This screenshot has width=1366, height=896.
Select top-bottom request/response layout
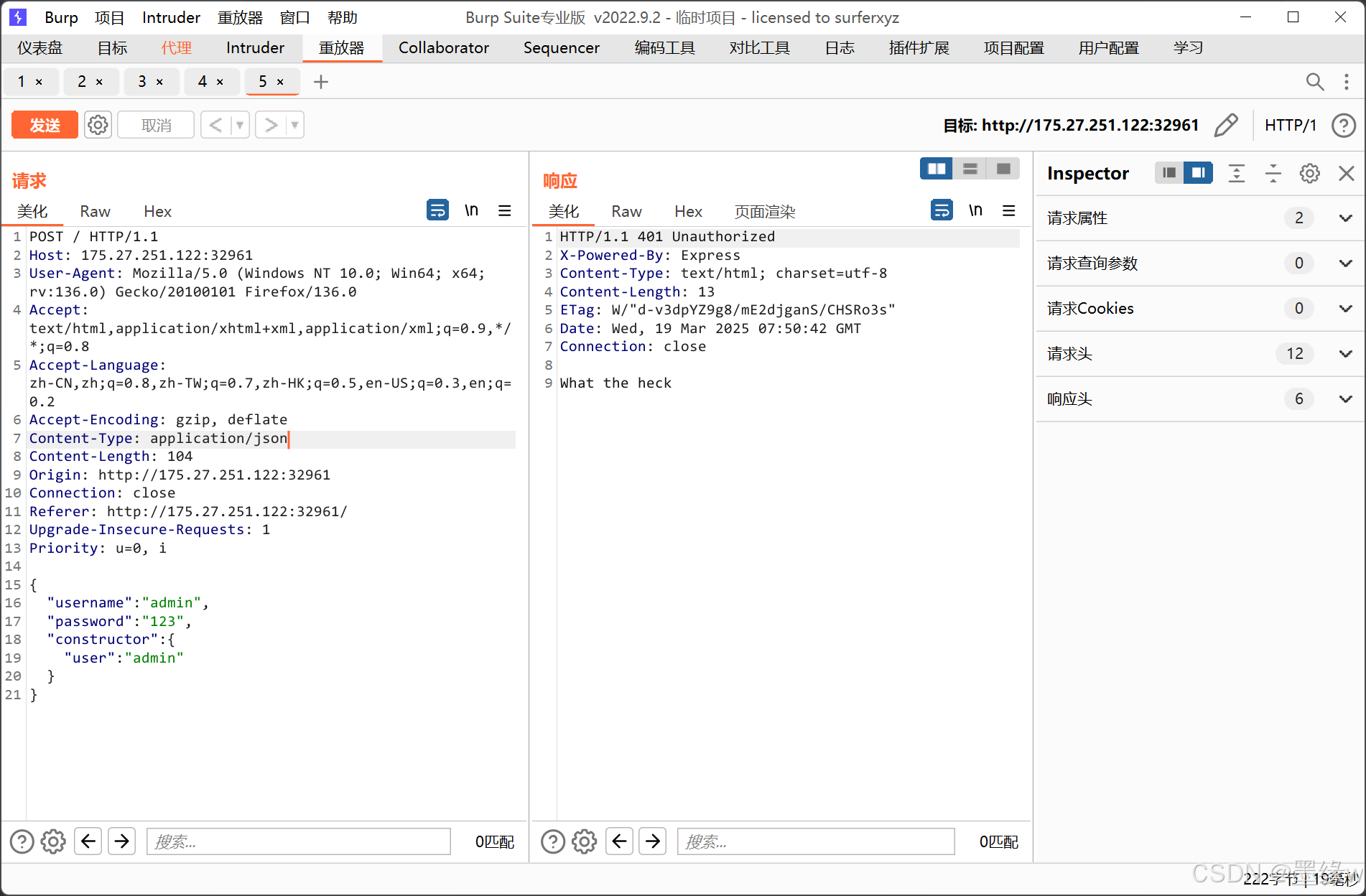pyautogui.click(x=970, y=169)
